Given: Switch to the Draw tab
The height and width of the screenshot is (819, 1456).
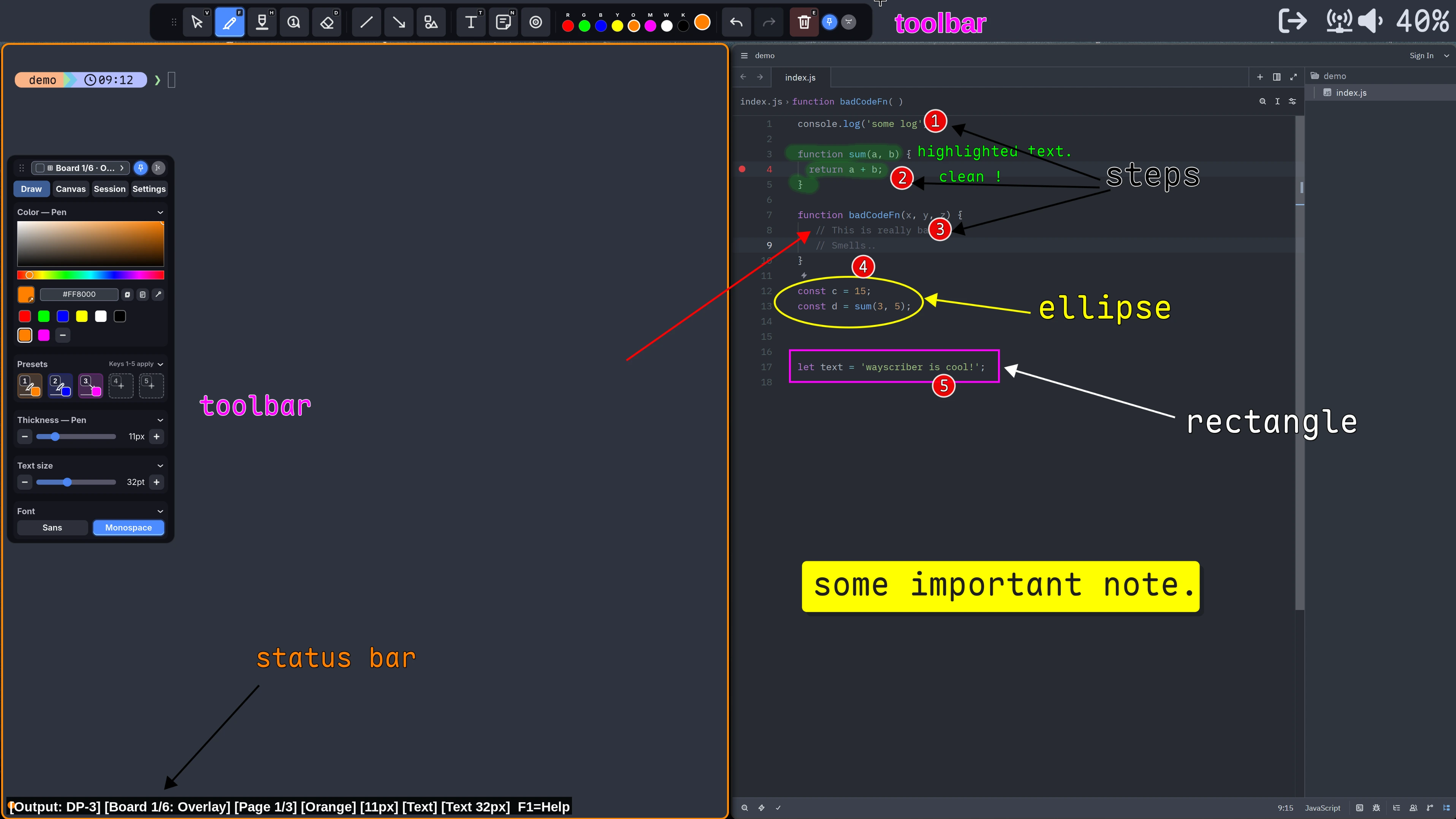Looking at the screenshot, I should click(31, 189).
